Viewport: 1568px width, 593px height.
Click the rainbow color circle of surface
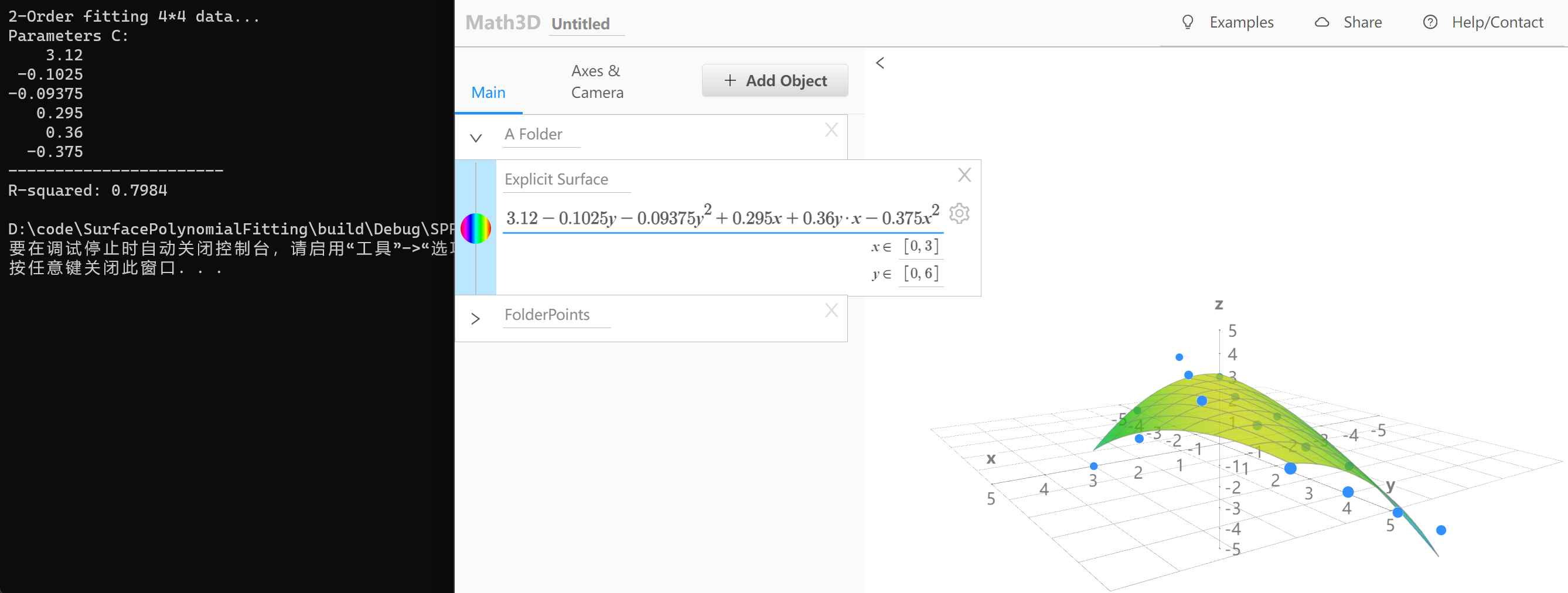pyautogui.click(x=476, y=229)
